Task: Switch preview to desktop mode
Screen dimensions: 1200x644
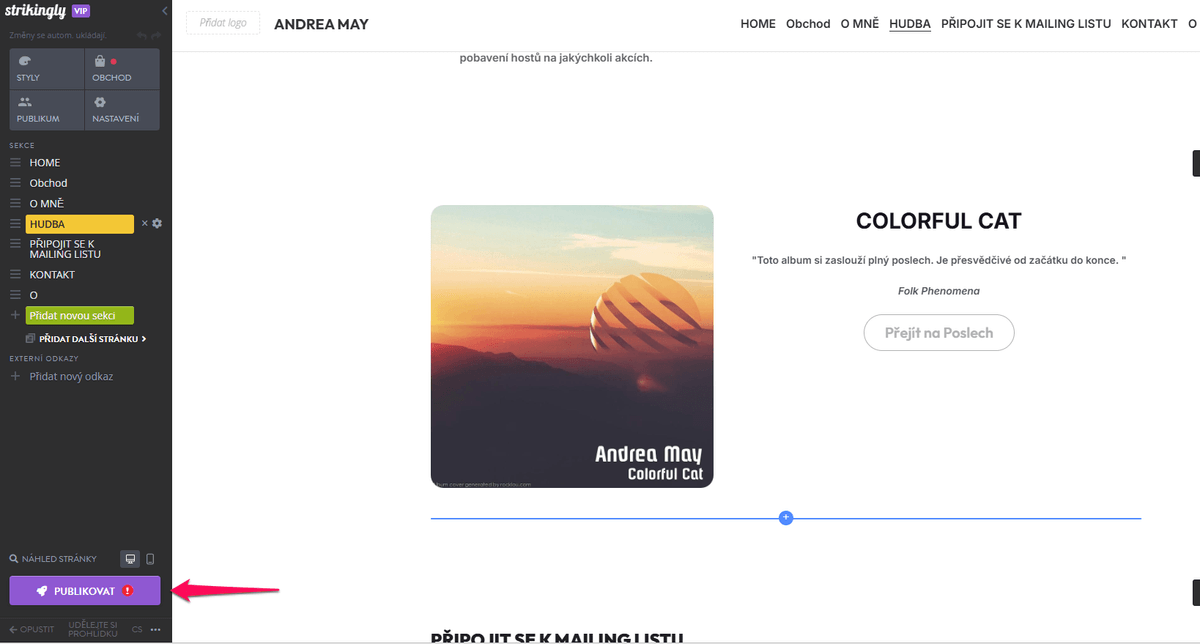Action: pos(128,559)
